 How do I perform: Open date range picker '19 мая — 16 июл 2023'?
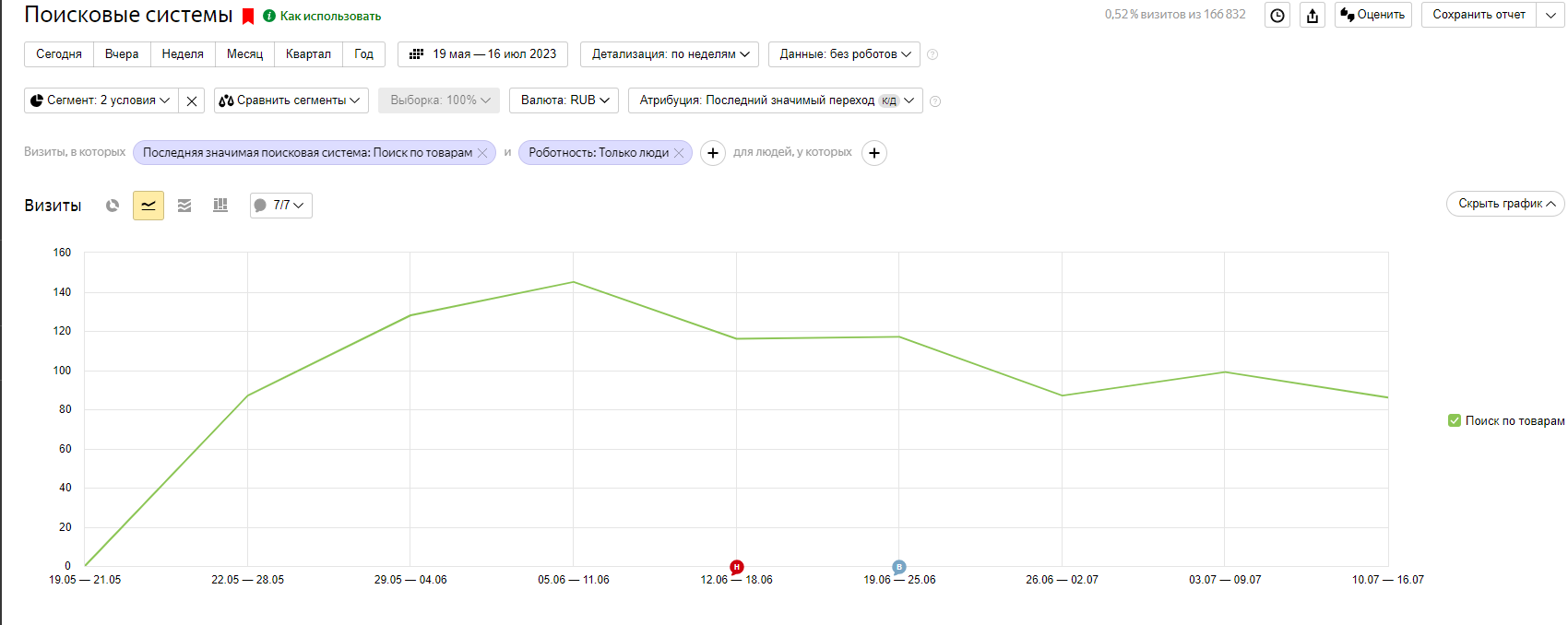[x=482, y=54]
